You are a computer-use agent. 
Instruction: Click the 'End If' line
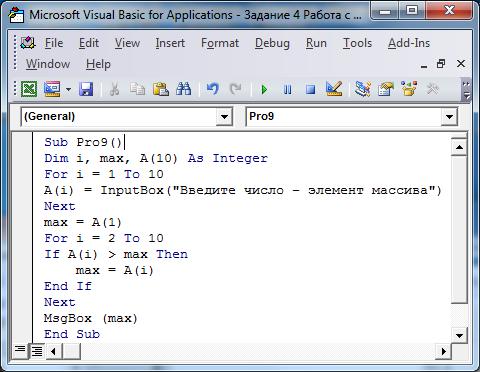click(68, 286)
